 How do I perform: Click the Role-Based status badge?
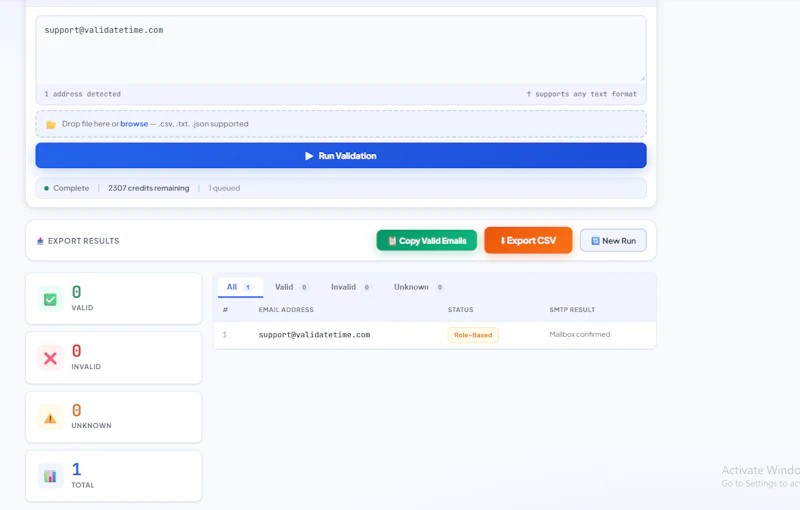[x=473, y=335]
